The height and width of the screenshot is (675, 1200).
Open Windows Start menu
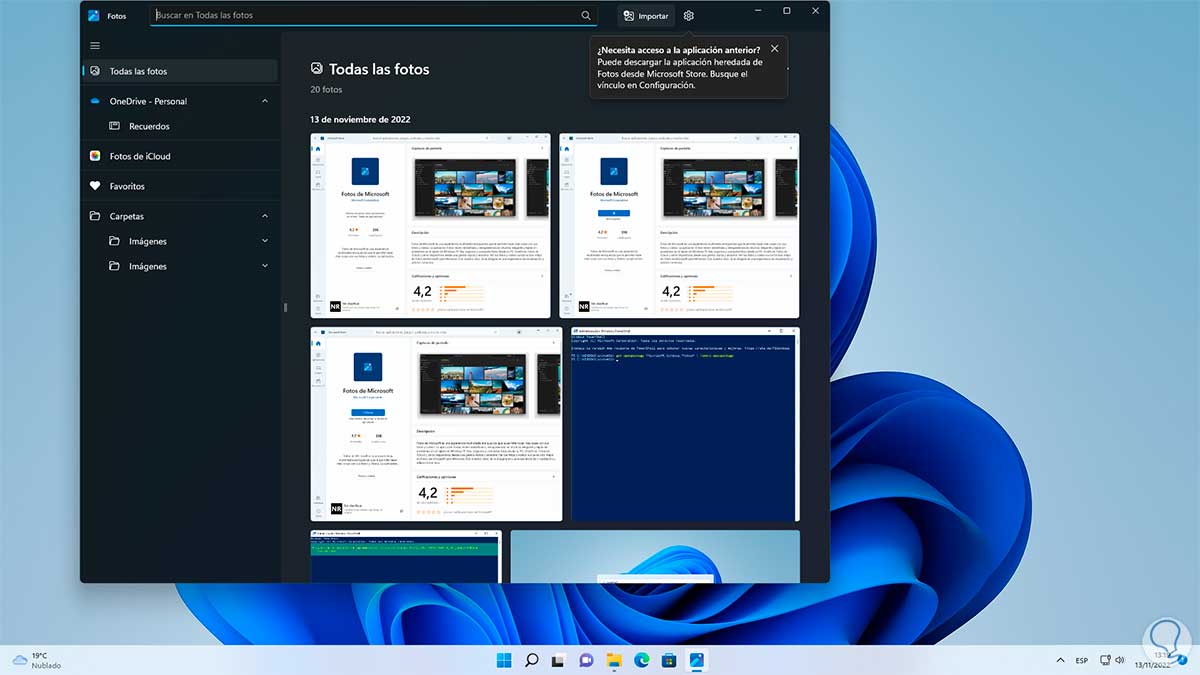[504, 660]
